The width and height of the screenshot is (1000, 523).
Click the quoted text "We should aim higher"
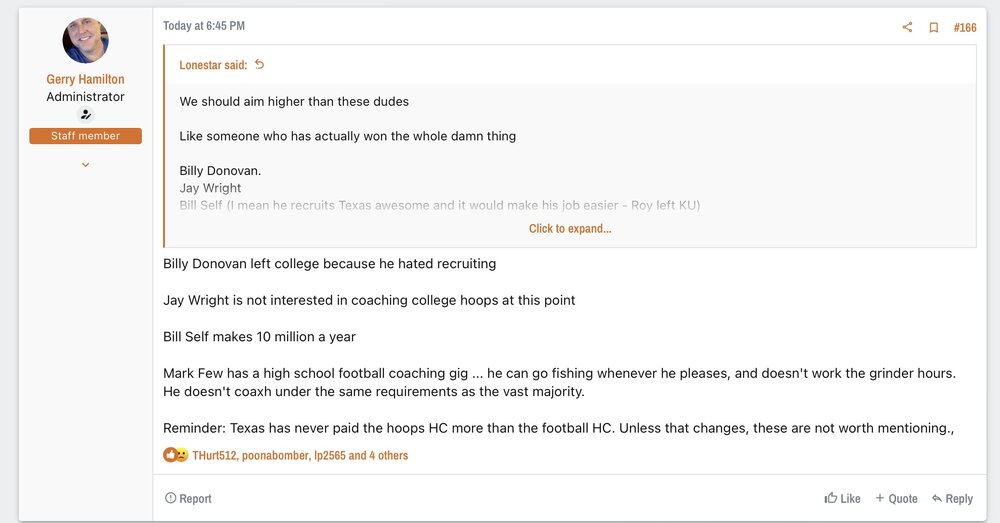[294, 101]
